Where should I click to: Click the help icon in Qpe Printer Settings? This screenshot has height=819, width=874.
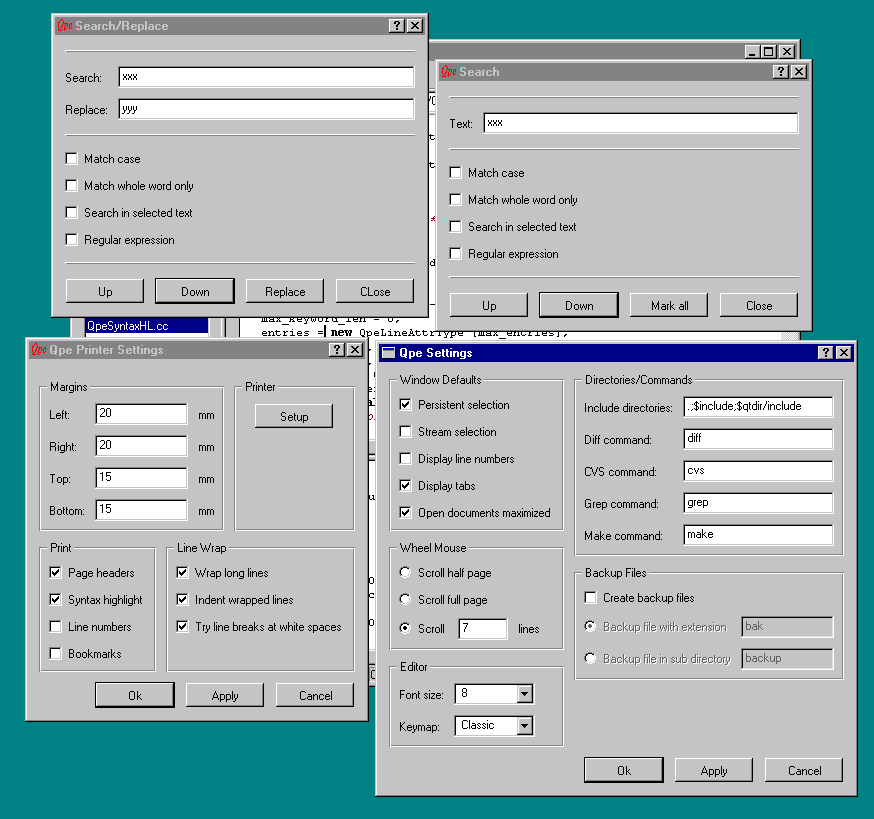[336, 350]
